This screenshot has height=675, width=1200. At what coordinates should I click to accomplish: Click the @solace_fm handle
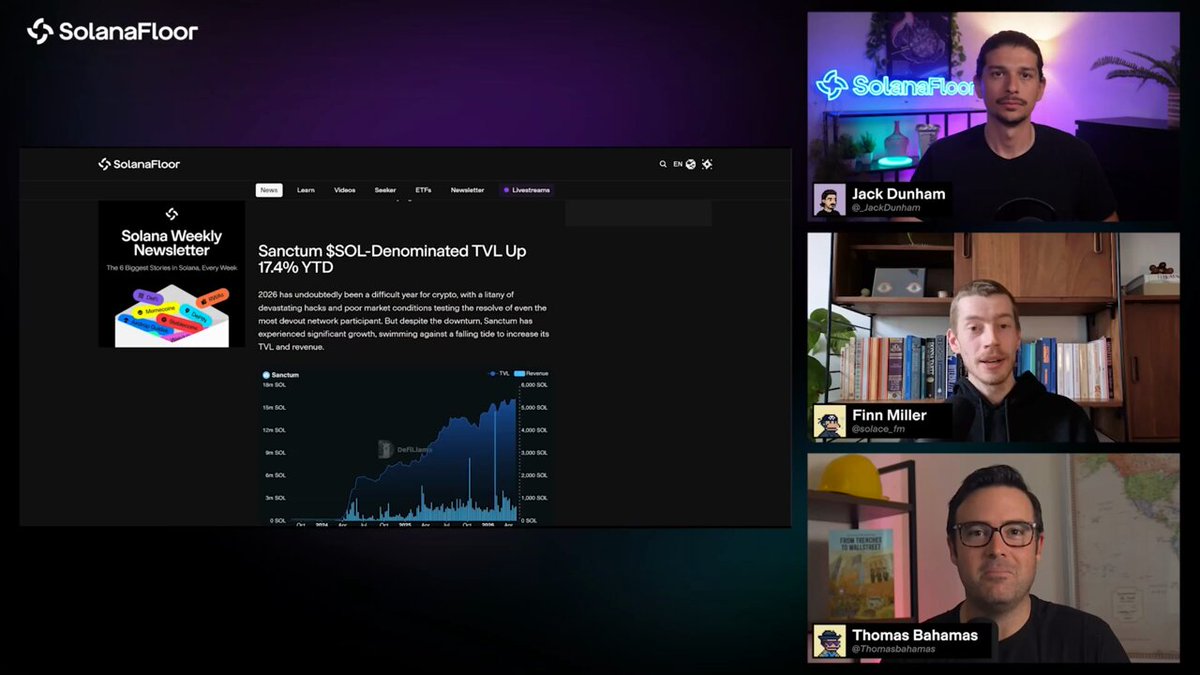click(x=879, y=429)
